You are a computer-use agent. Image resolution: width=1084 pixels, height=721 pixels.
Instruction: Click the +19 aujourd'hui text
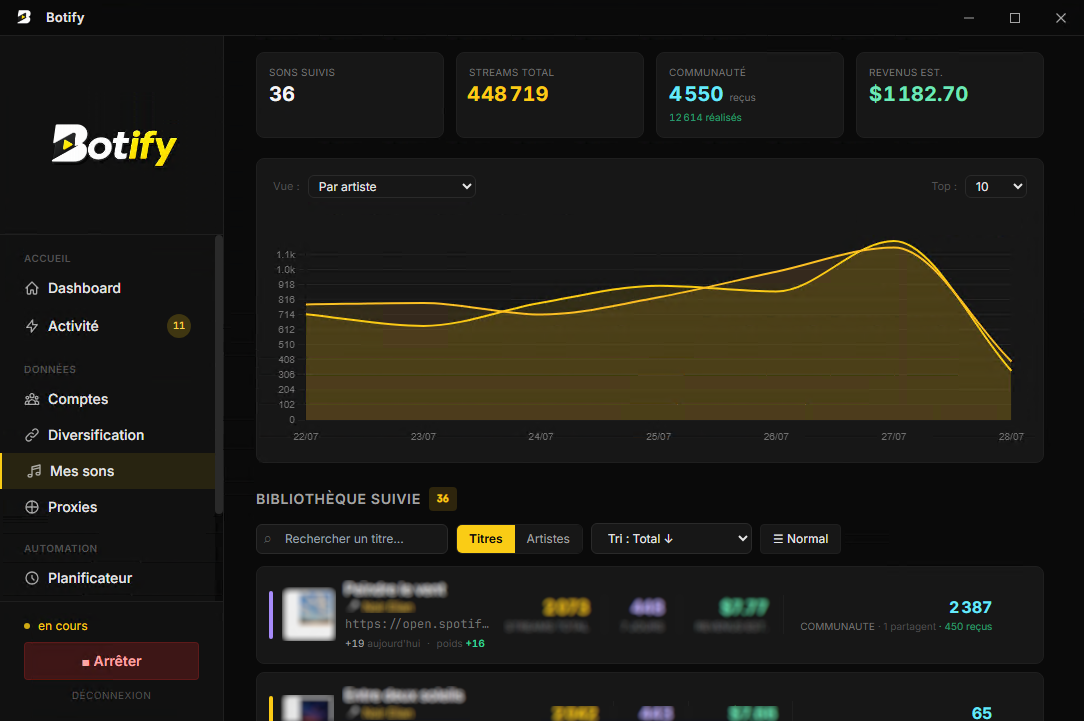(382, 644)
